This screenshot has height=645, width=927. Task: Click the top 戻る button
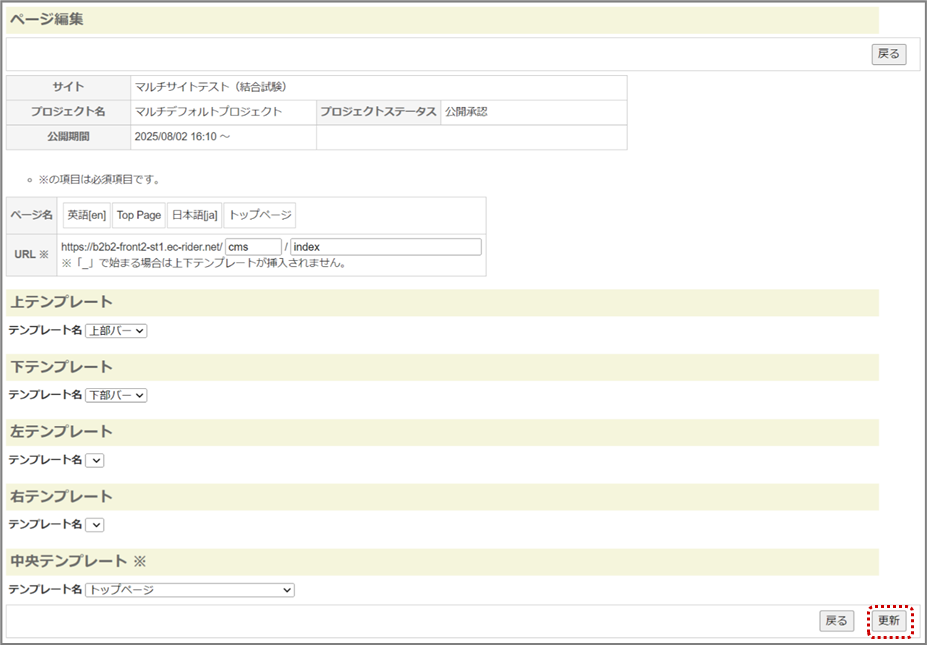click(x=888, y=54)
